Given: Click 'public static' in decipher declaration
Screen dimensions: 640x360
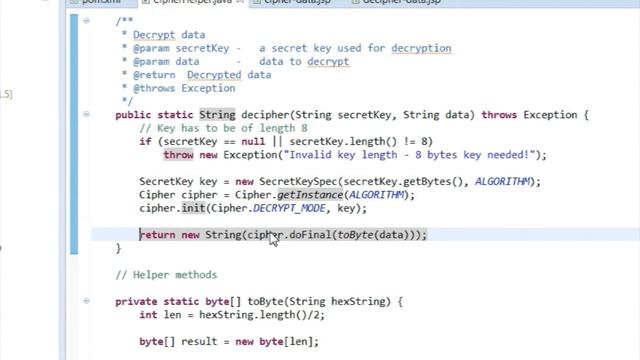Looking at the screenshot, I should 154,115.
